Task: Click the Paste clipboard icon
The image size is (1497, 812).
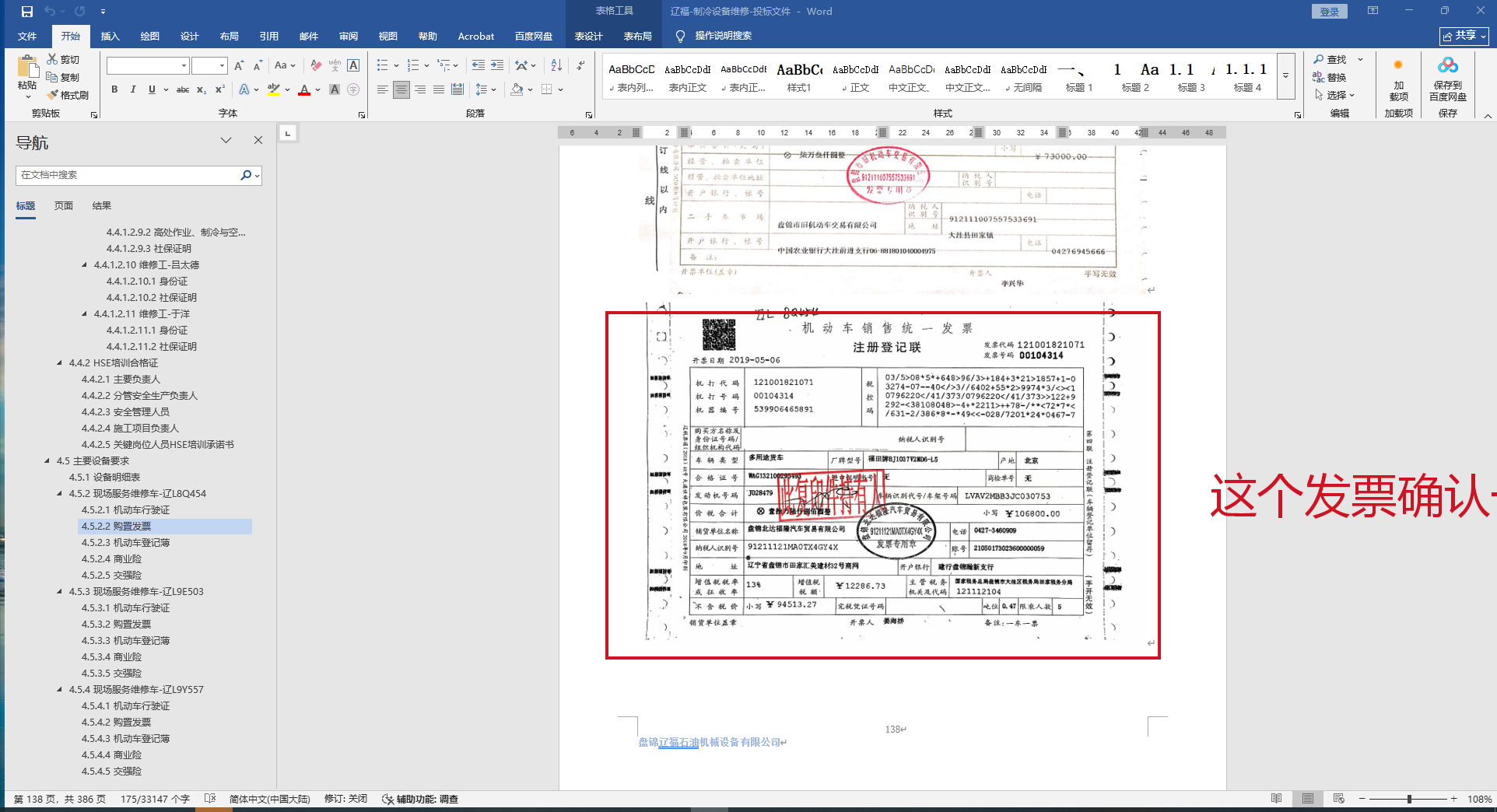Action: pos(27,67)
